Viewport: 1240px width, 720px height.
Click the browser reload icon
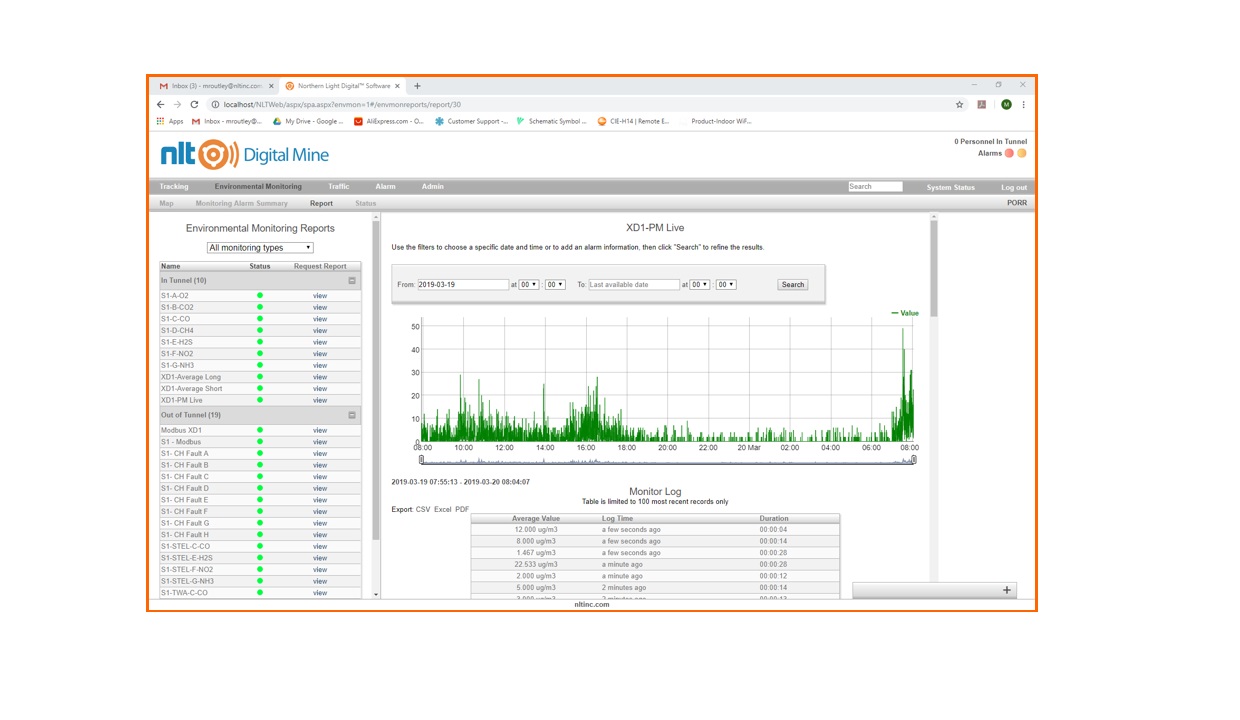[x=194, y=104]
